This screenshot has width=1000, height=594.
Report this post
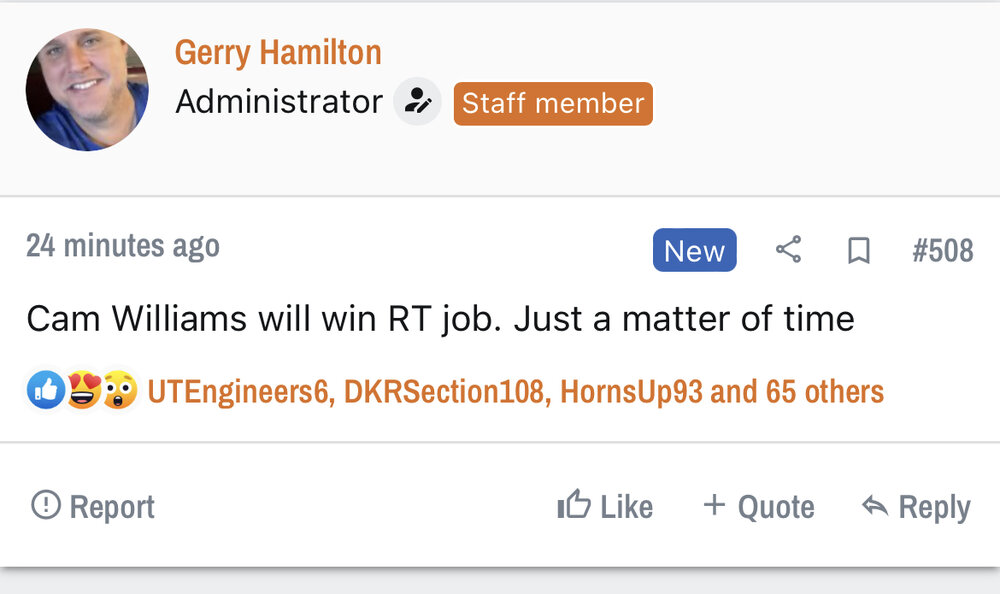click(x=93, y=507)
